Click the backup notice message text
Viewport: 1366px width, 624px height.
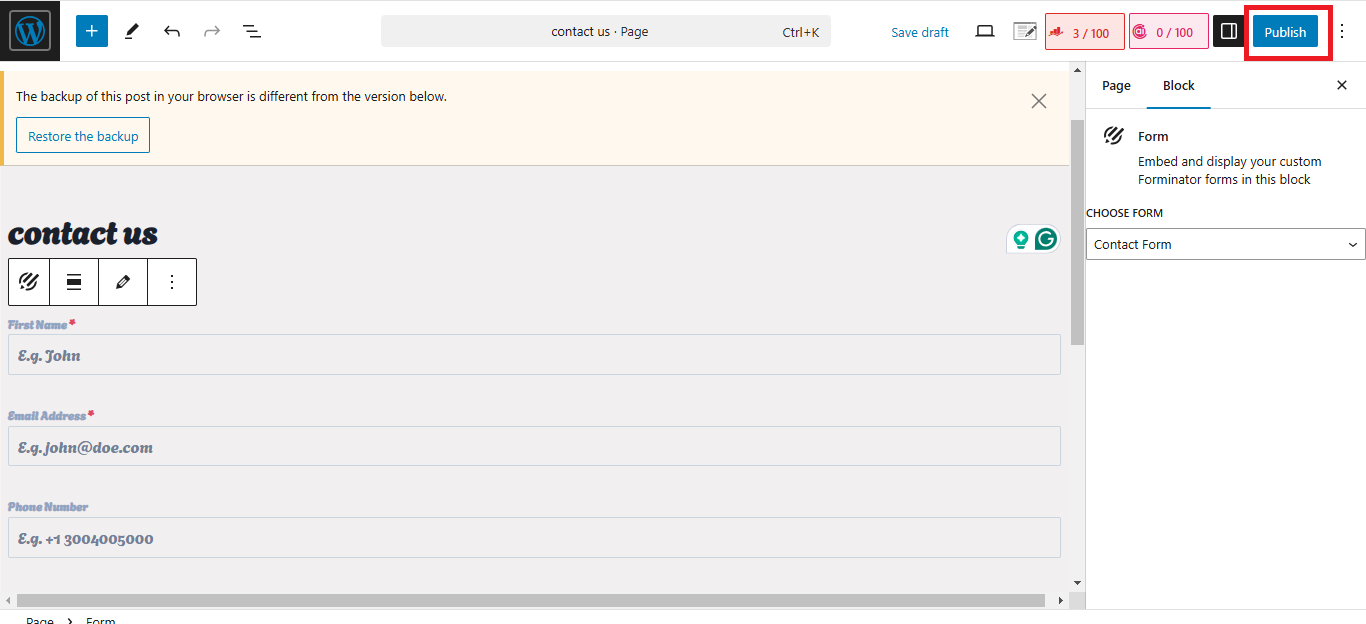(x=231, y=97)
